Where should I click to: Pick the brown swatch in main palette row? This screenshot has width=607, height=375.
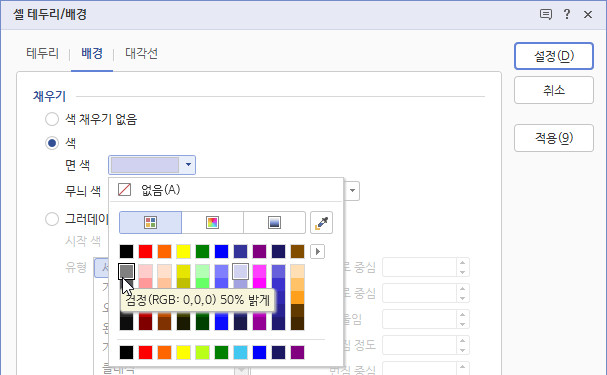click(297, 252)
